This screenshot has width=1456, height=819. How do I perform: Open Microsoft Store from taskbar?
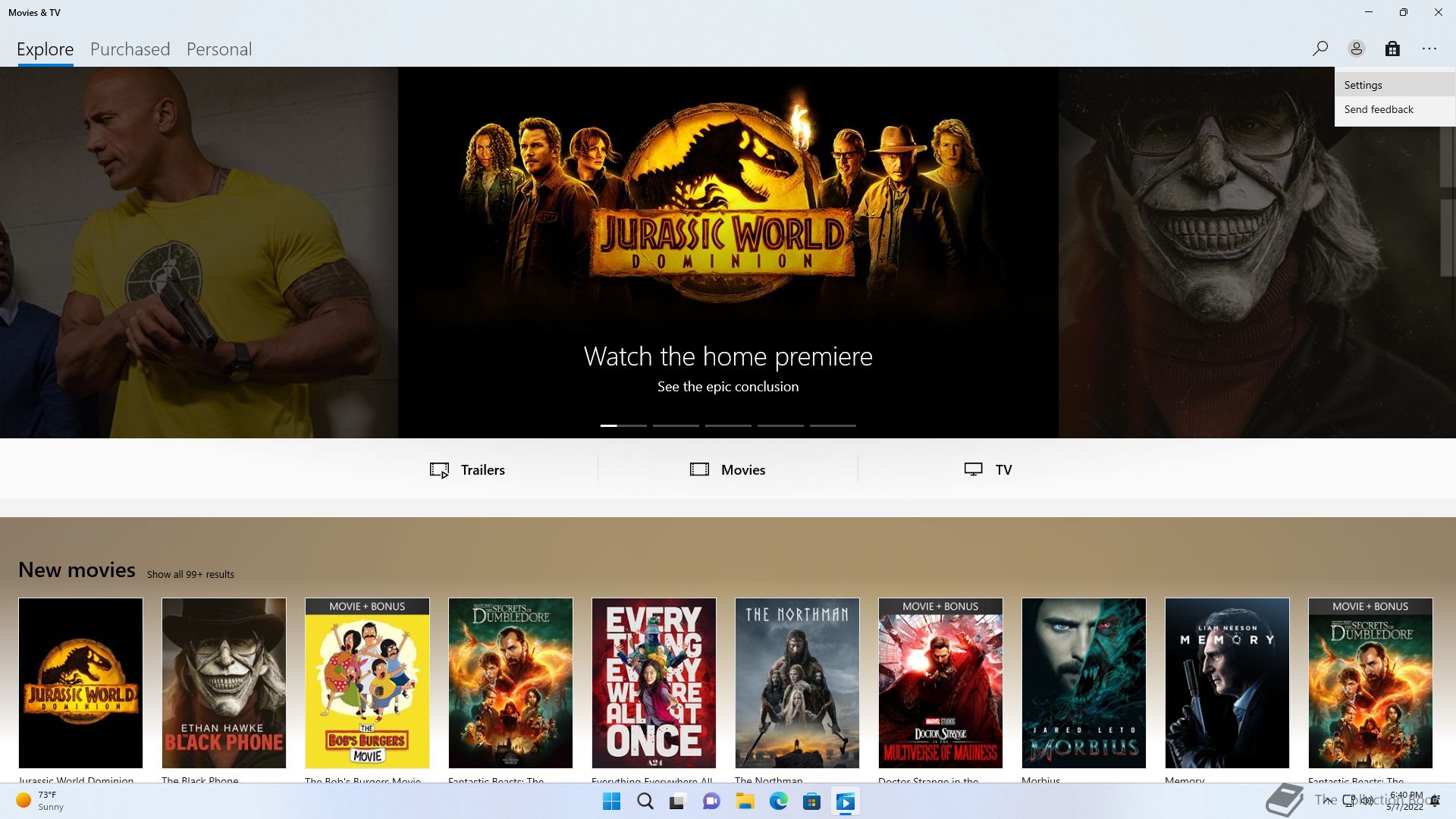(x=811, y=802)
